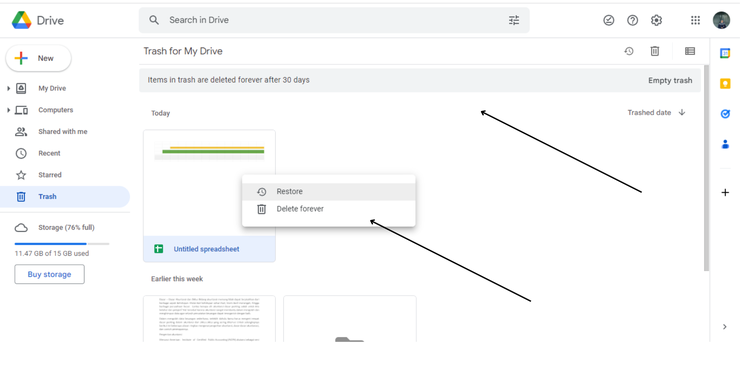Open the Help question mark icon
The width and height of the screenshot is (750, 375).
(x=632, y=20)
